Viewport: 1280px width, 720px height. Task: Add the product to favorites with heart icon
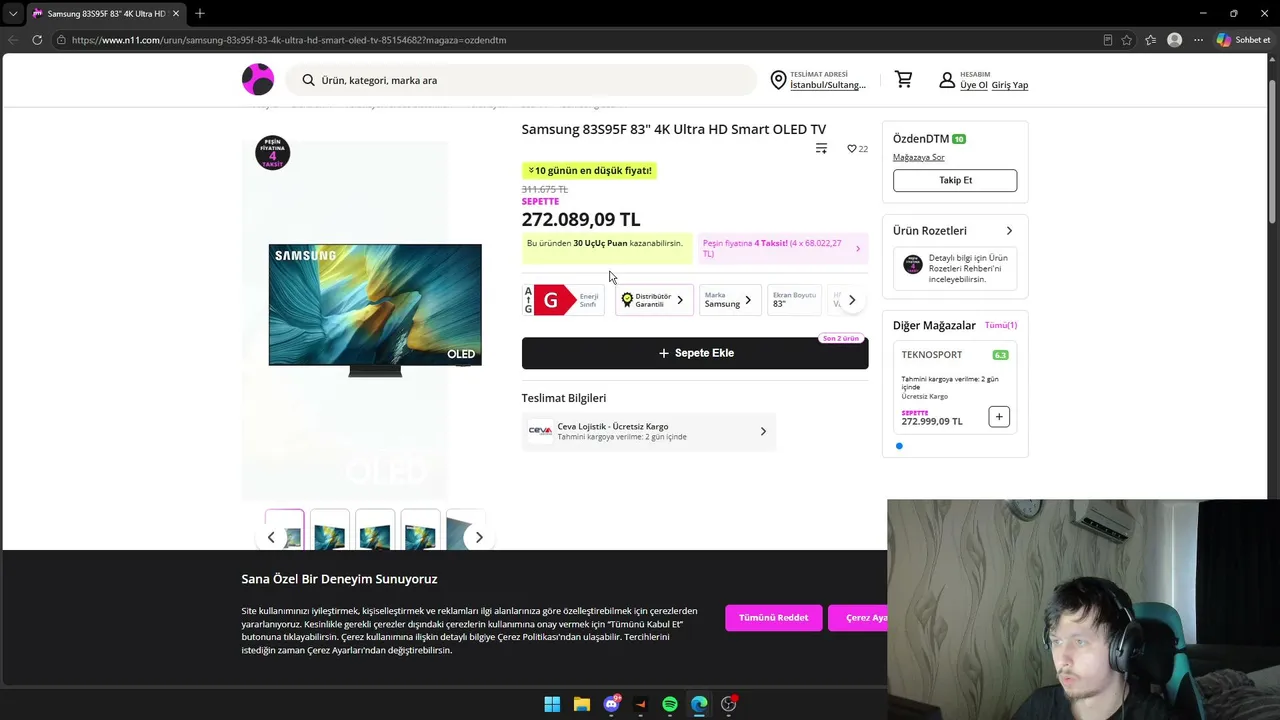(852, 149)
